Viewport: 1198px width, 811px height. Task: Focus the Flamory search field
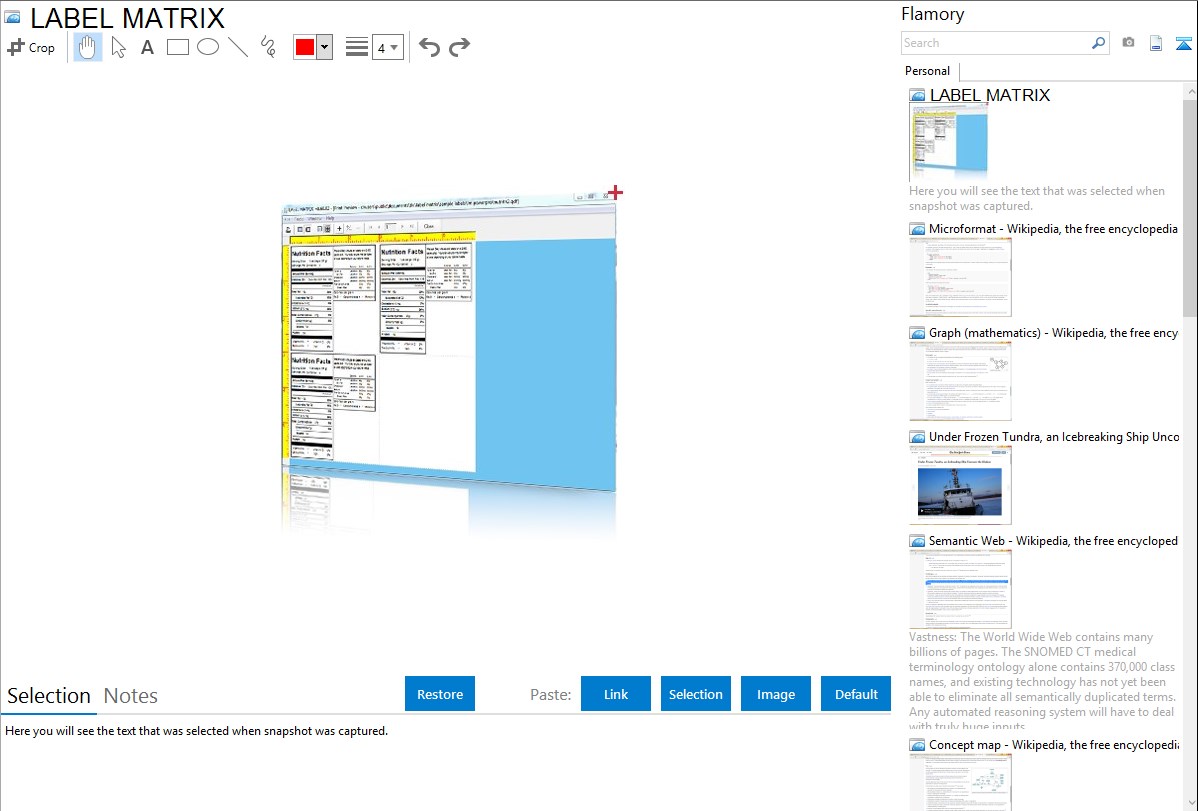coord(995,43)
